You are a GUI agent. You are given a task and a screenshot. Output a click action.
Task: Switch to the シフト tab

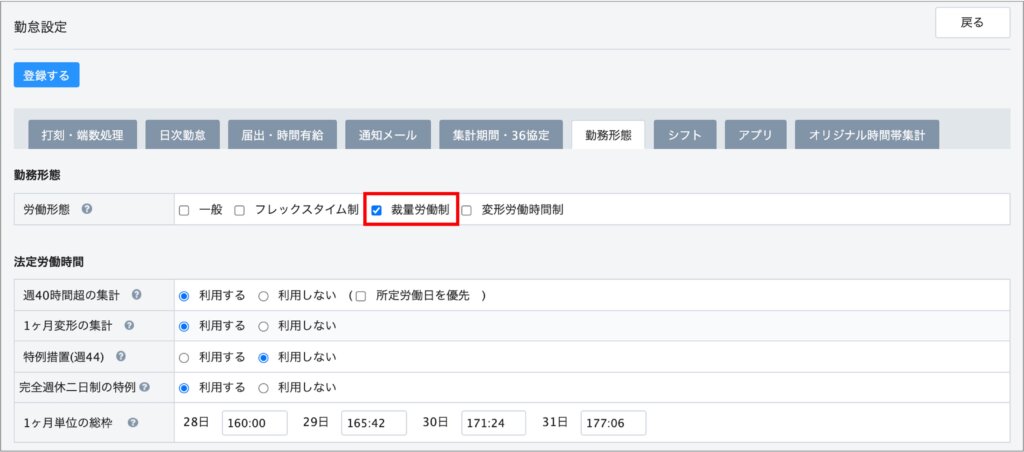pyautogui.click(x=685, y=135)
